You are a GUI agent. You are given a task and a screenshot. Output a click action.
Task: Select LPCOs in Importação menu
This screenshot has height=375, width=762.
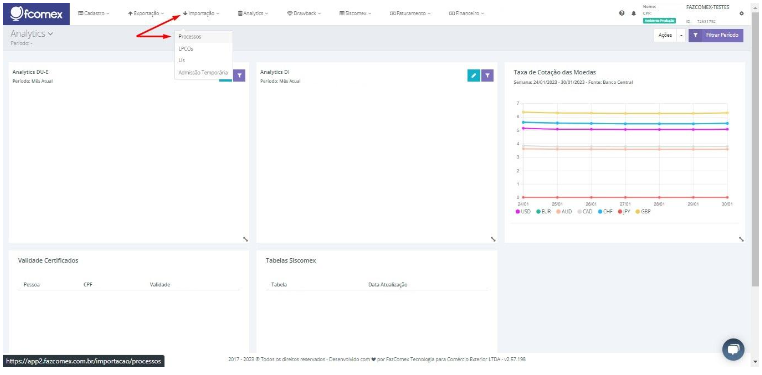pyautogui.click(x=204, y=49)
